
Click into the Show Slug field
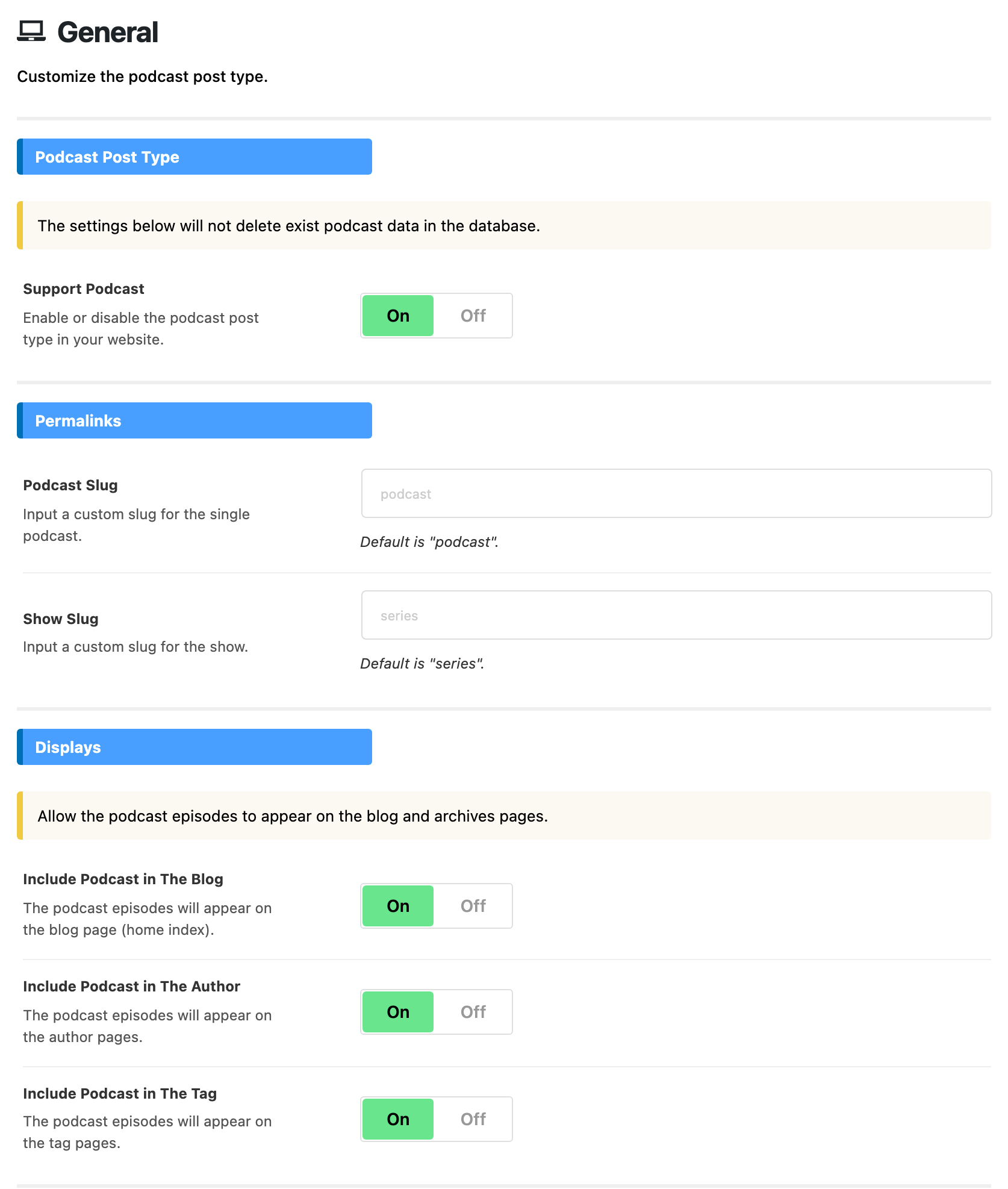tap(676, 615)
